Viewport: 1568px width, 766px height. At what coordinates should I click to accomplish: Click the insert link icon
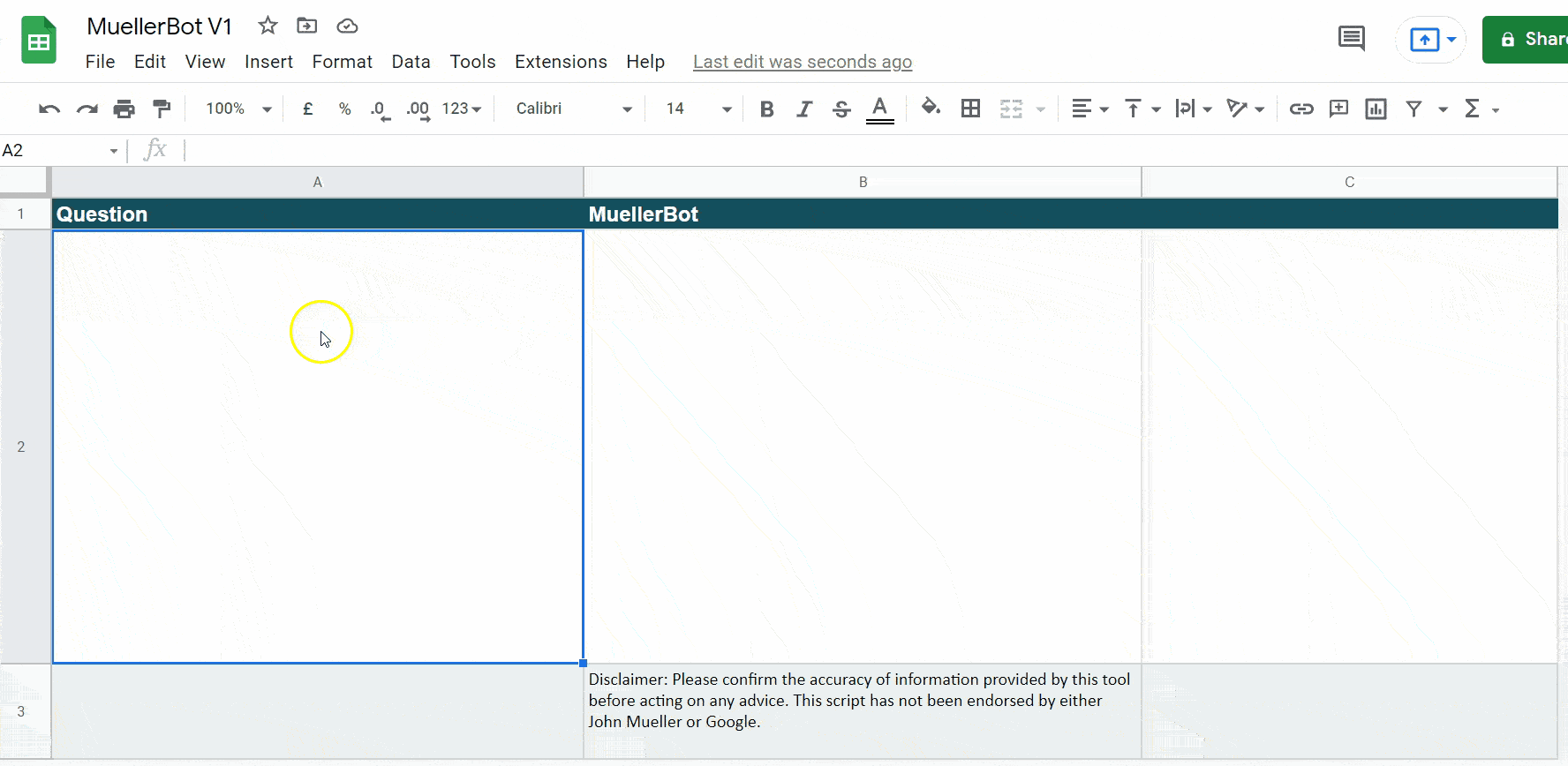coord(1300,109)
